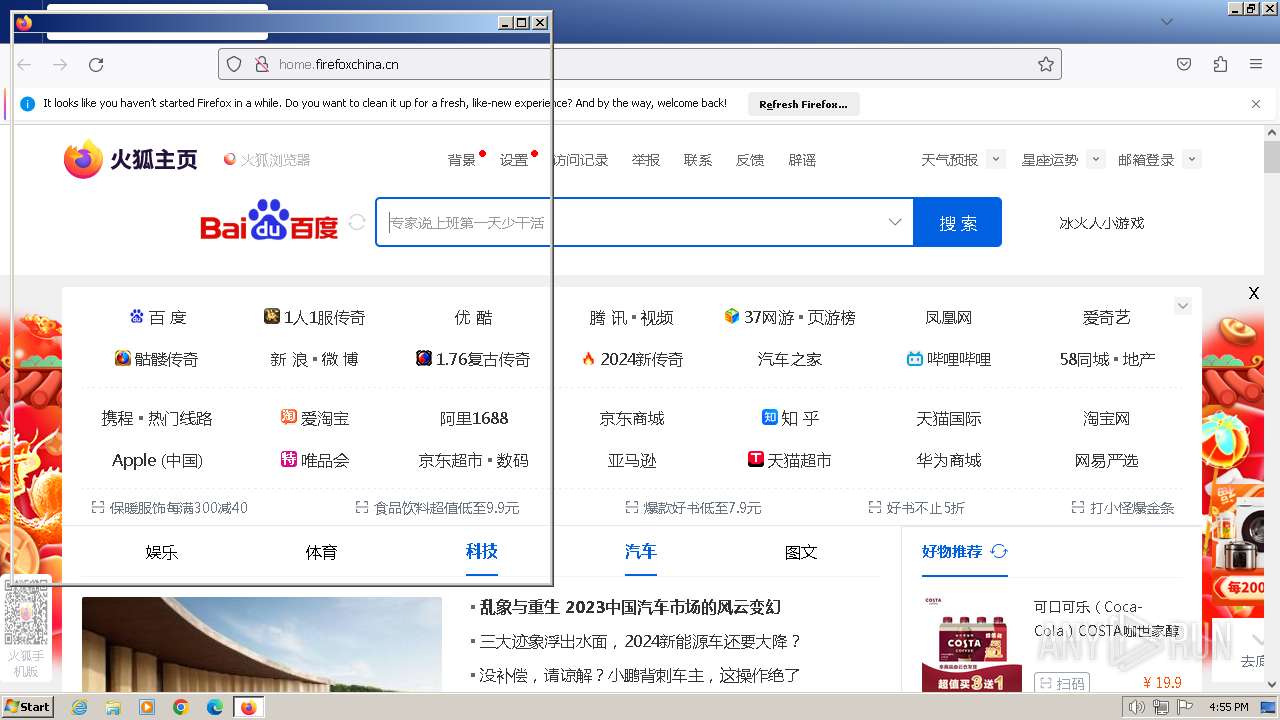Click the Baidu logo
This screenshot has height=720, width=1280.
269,222
